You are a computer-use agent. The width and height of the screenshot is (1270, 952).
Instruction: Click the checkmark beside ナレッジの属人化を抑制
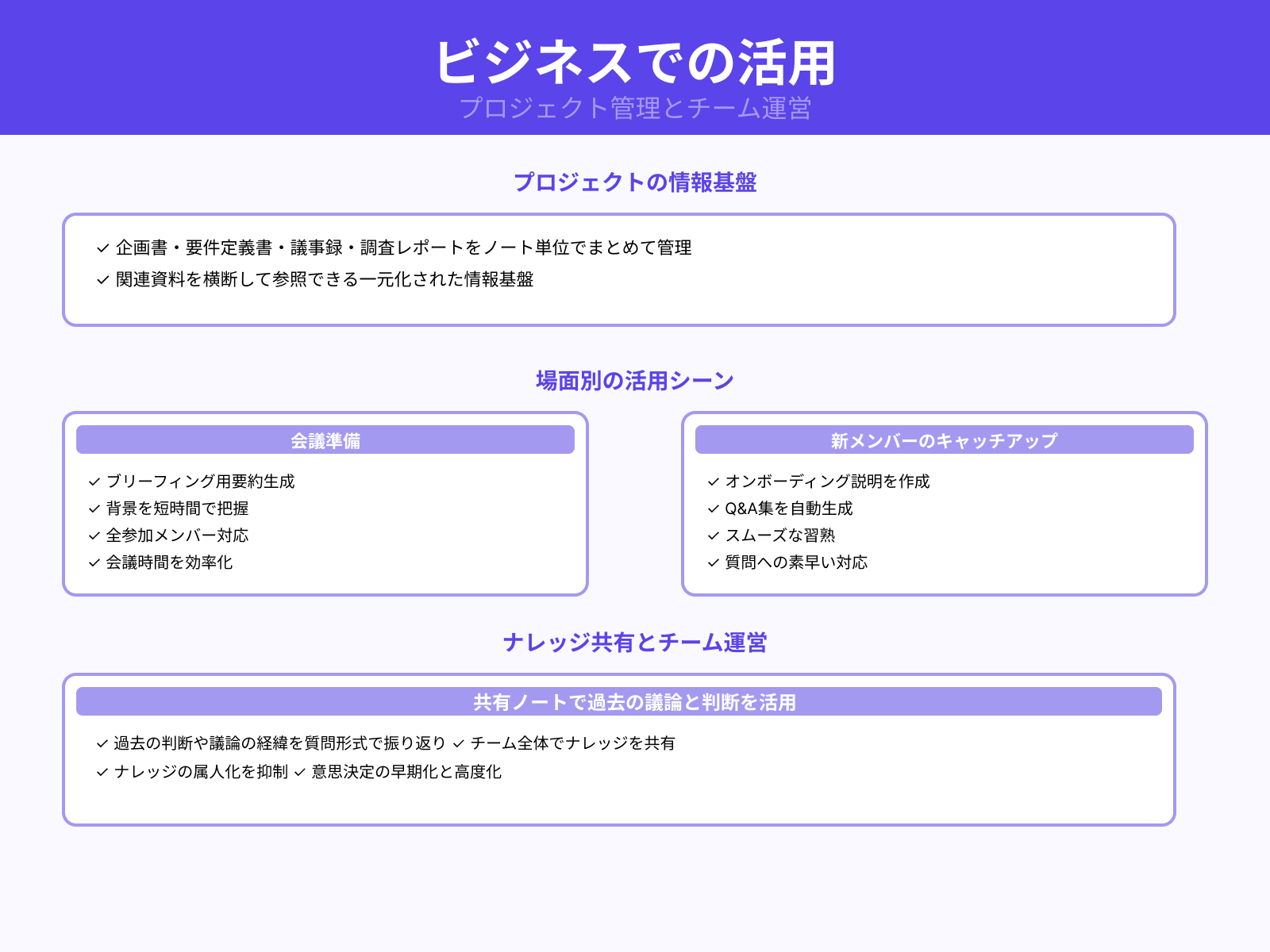click(101, 771)
